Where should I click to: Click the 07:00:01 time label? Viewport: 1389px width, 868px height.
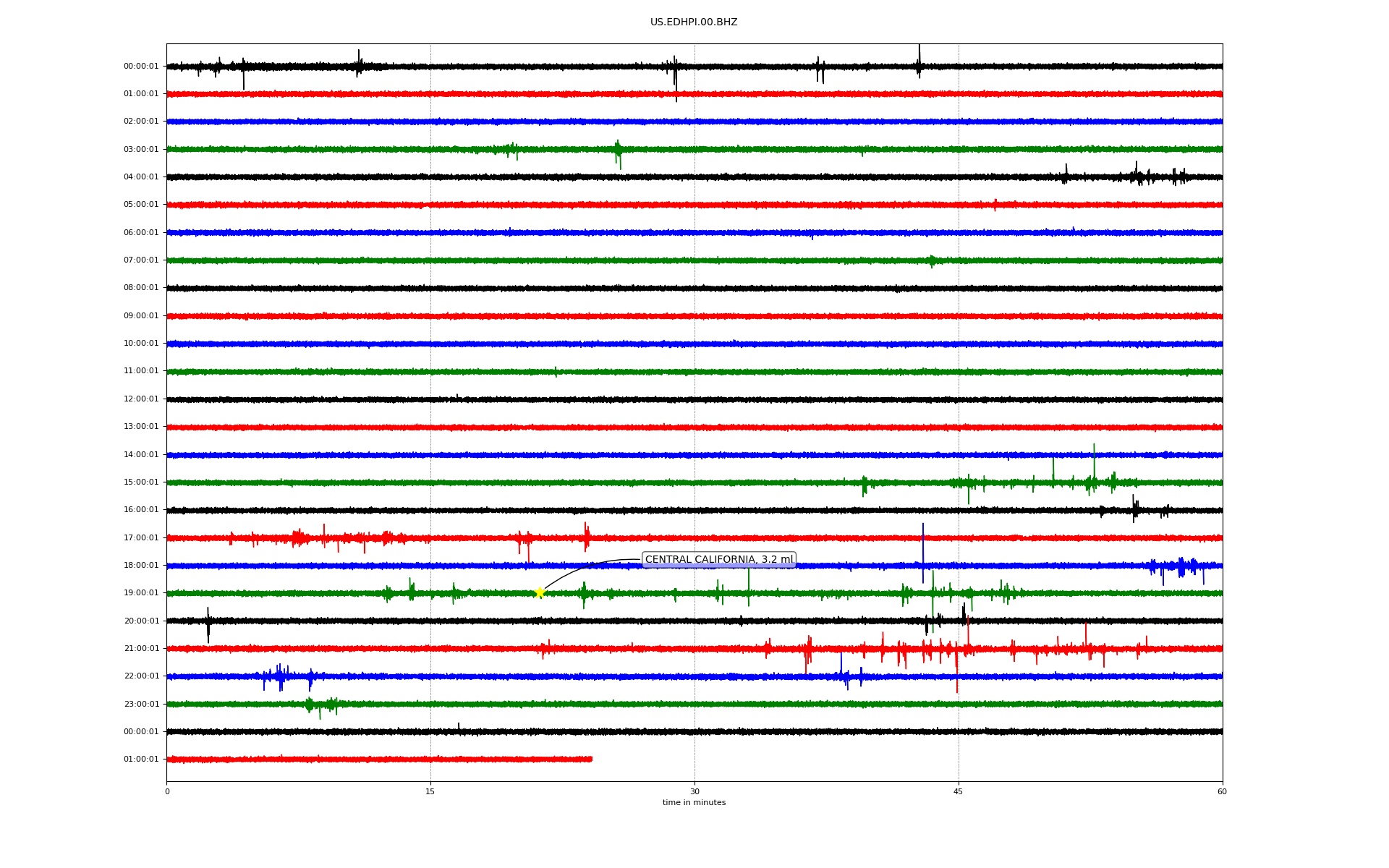141,260
